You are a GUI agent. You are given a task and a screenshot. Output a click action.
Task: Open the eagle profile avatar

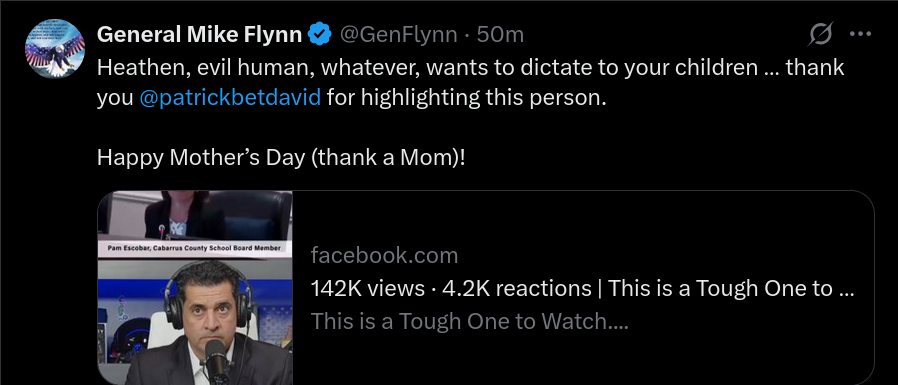pos(55,48)
